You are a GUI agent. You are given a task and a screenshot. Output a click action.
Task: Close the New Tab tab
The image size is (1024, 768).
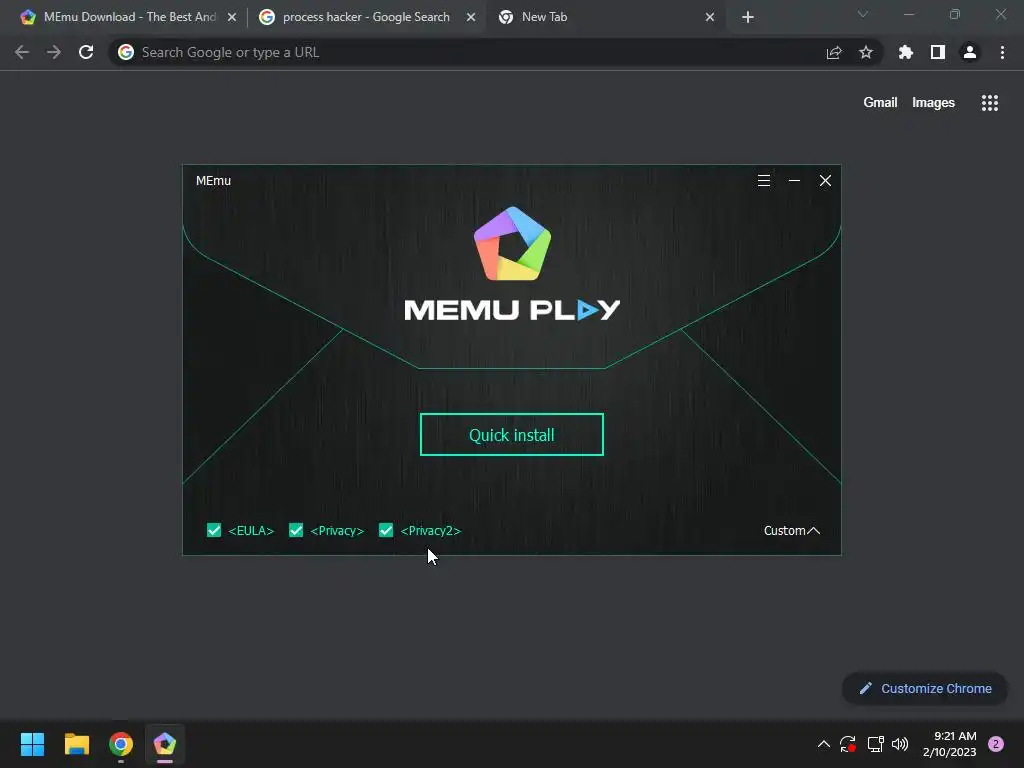point(710,17)
